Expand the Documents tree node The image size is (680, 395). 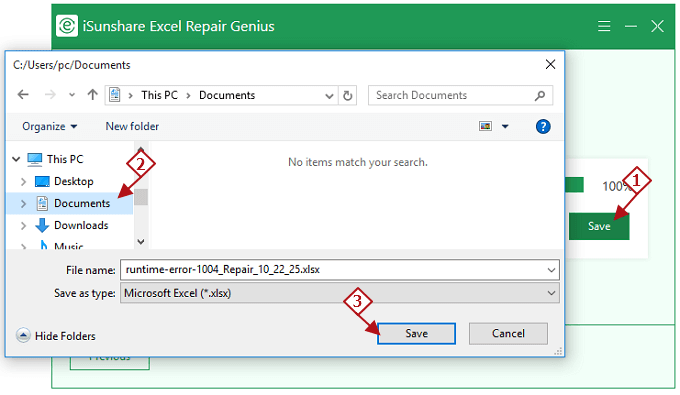23,203
